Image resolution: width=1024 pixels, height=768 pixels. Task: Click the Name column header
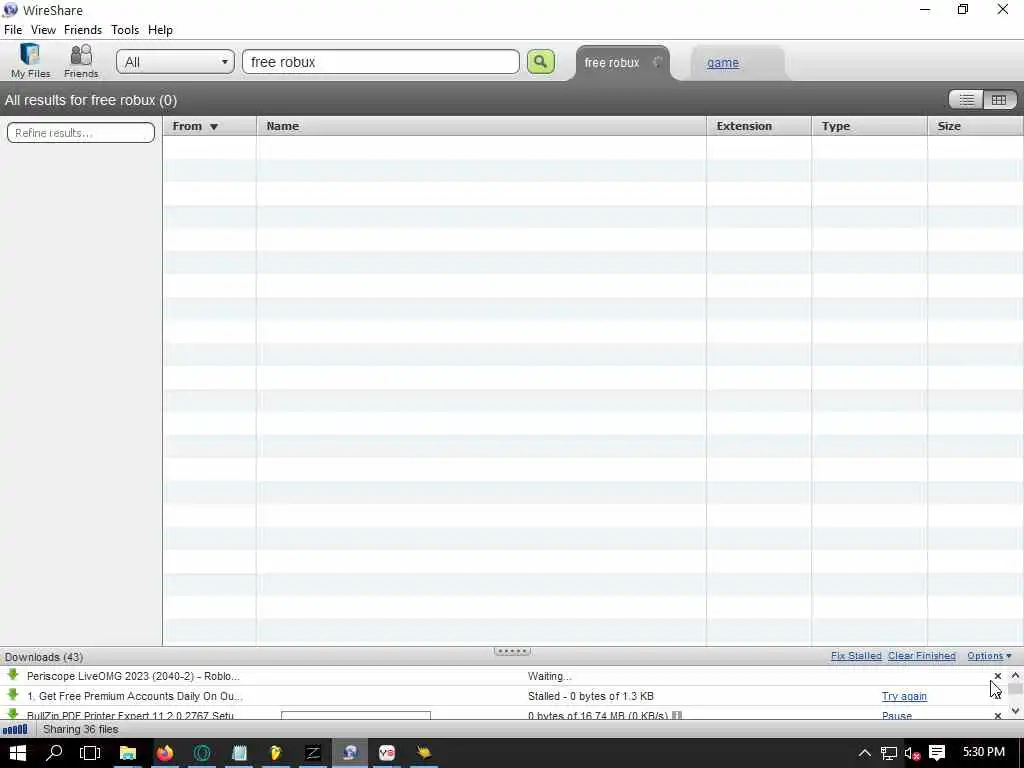click(481, 126)
